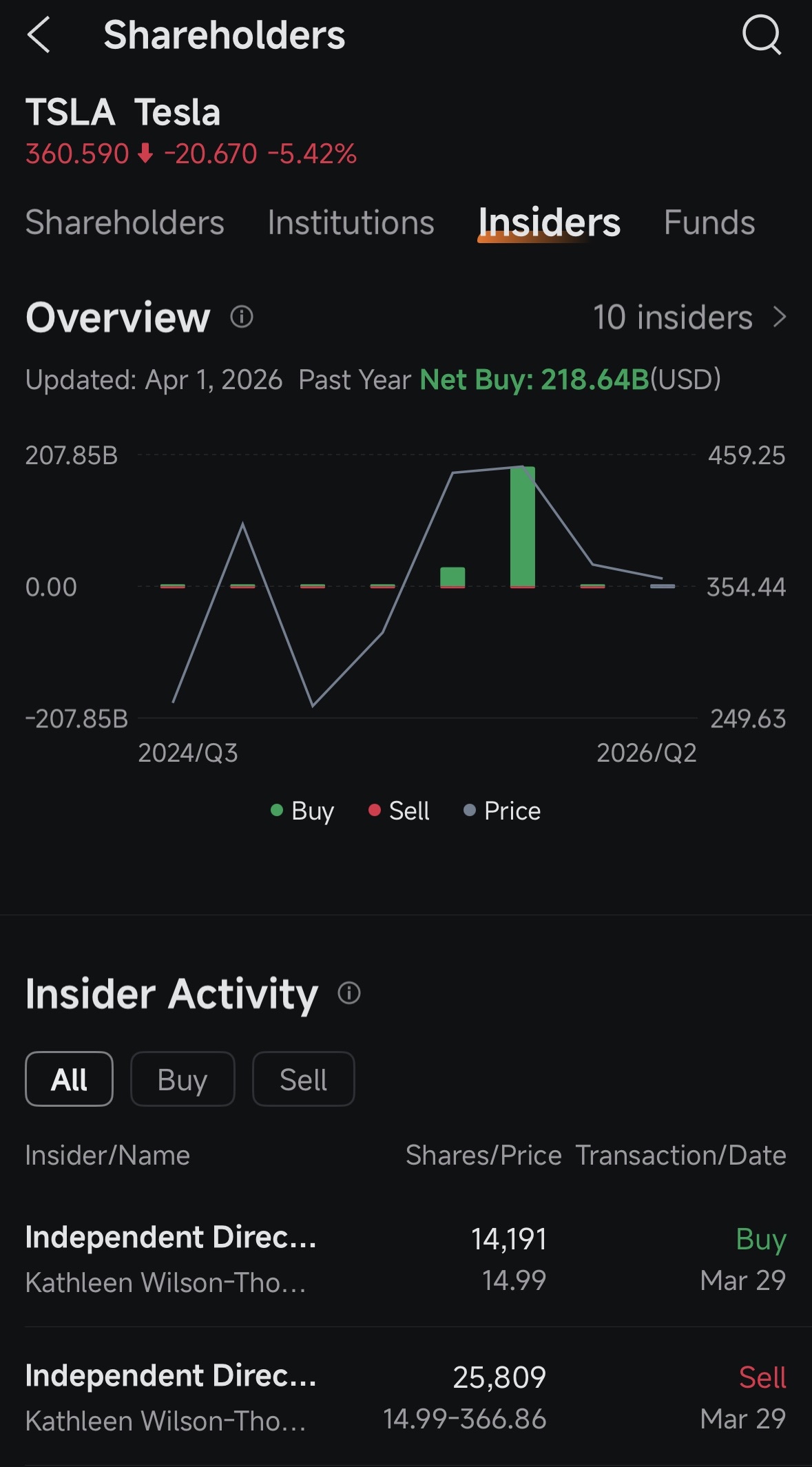
Task: Select the All activity filter
Action: click(x=70, y=1079)
